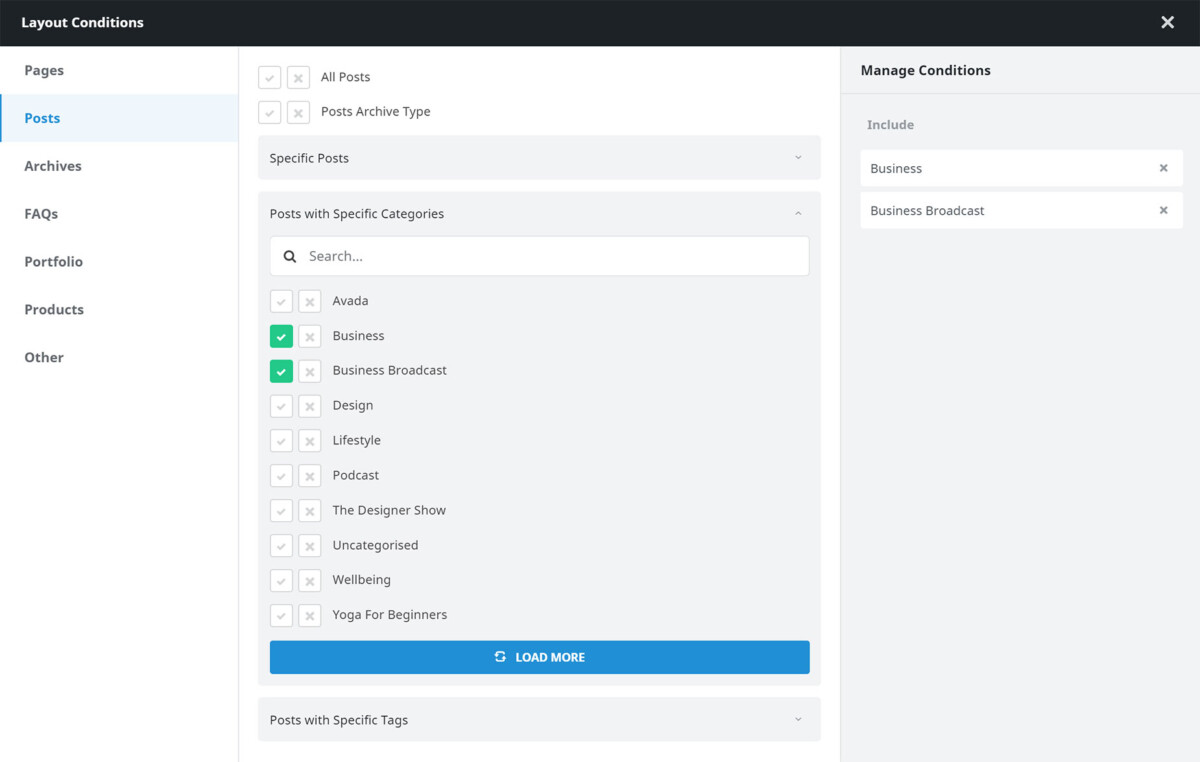Click the exclude x icon beside Design

click(310, 406)
